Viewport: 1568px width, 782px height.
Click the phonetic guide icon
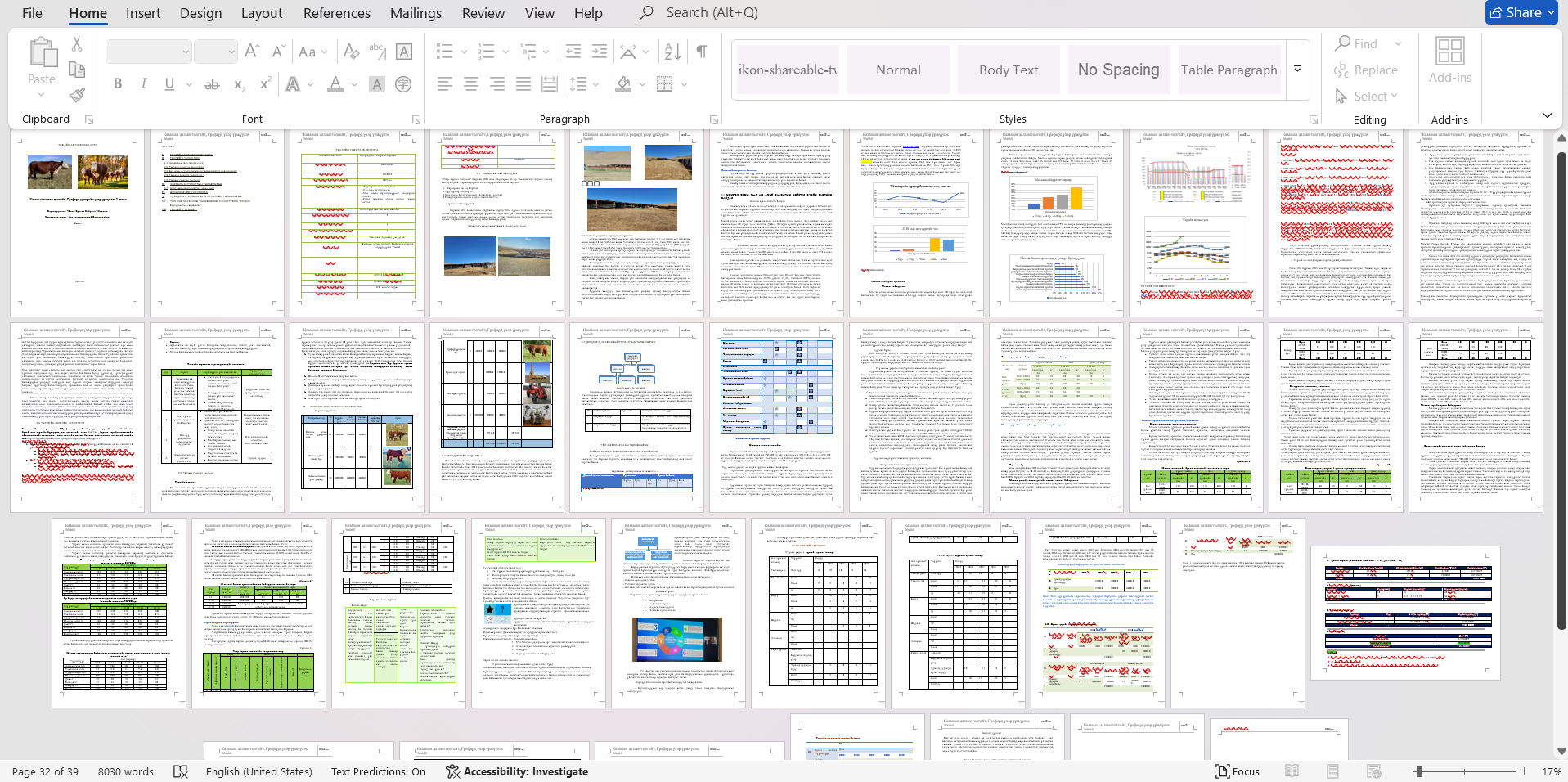tap(377, 52)
